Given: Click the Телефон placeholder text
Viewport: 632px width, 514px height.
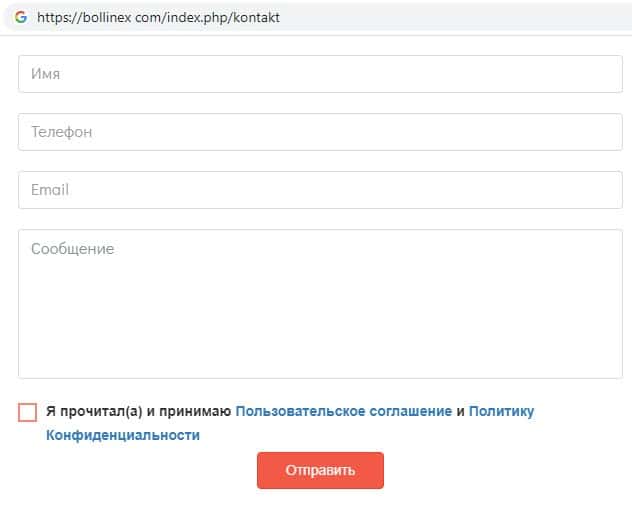Looking at the screenshot, I should coord(61,132).
